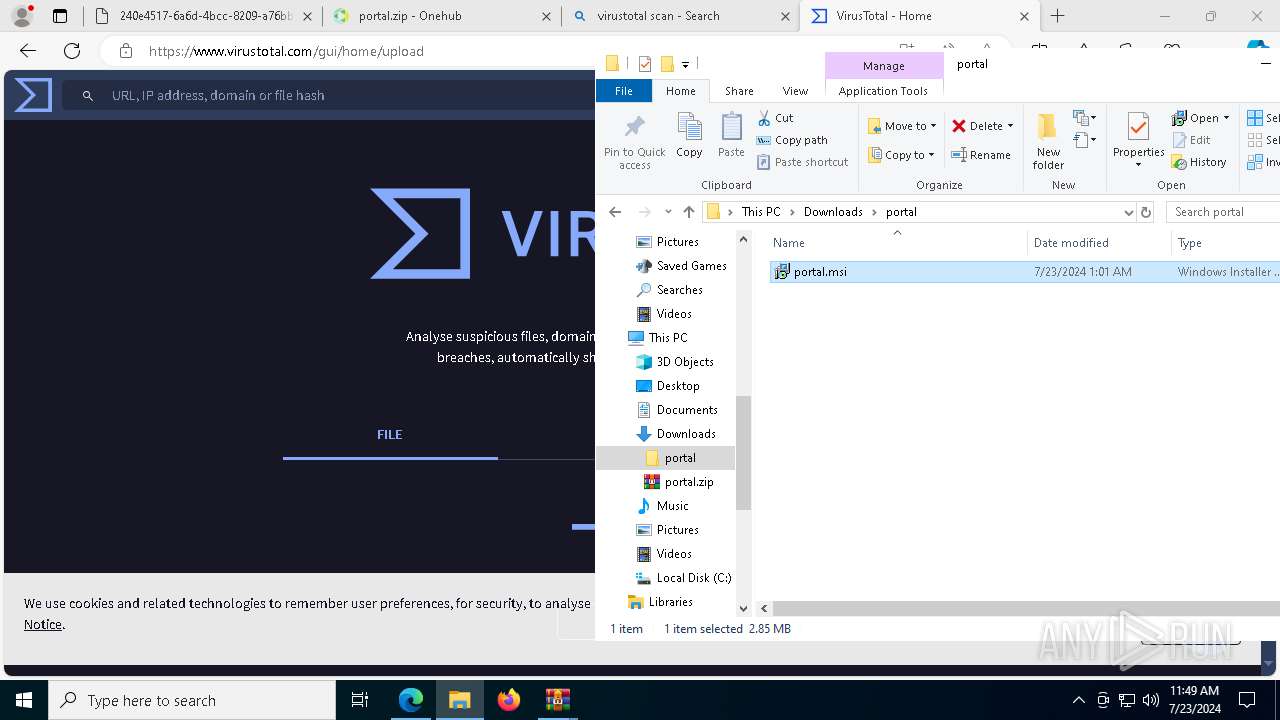
Task: Switch to the Home ribbon tab
Action: pyautogui.click(x=680, y=91)
